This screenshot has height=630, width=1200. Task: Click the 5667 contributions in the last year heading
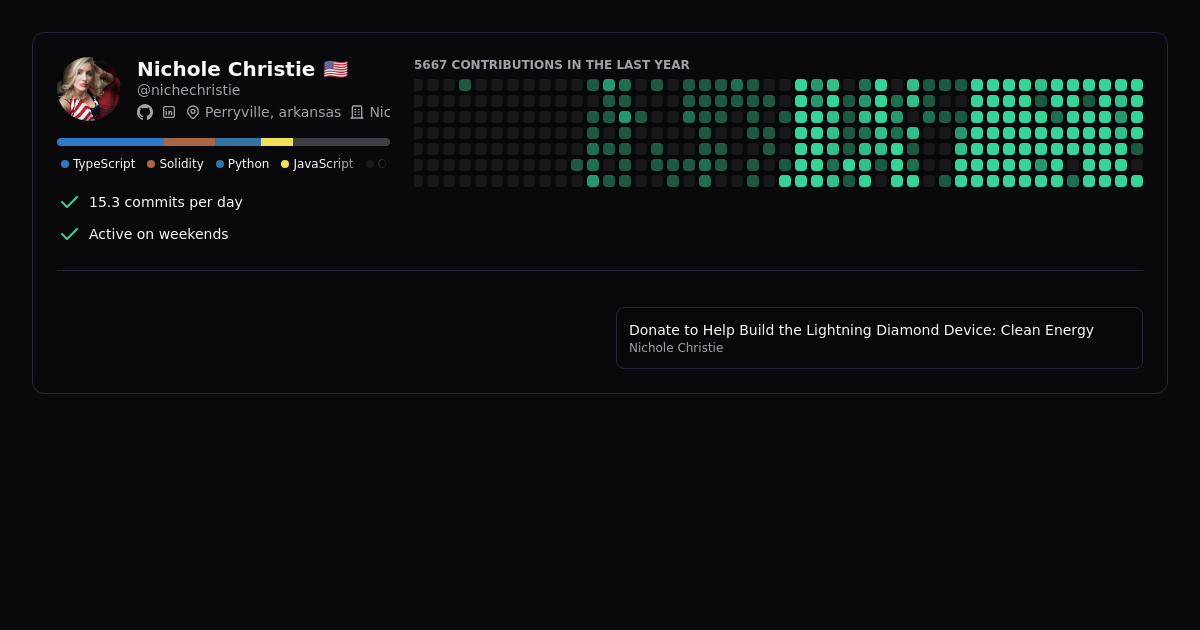[552, 65]
